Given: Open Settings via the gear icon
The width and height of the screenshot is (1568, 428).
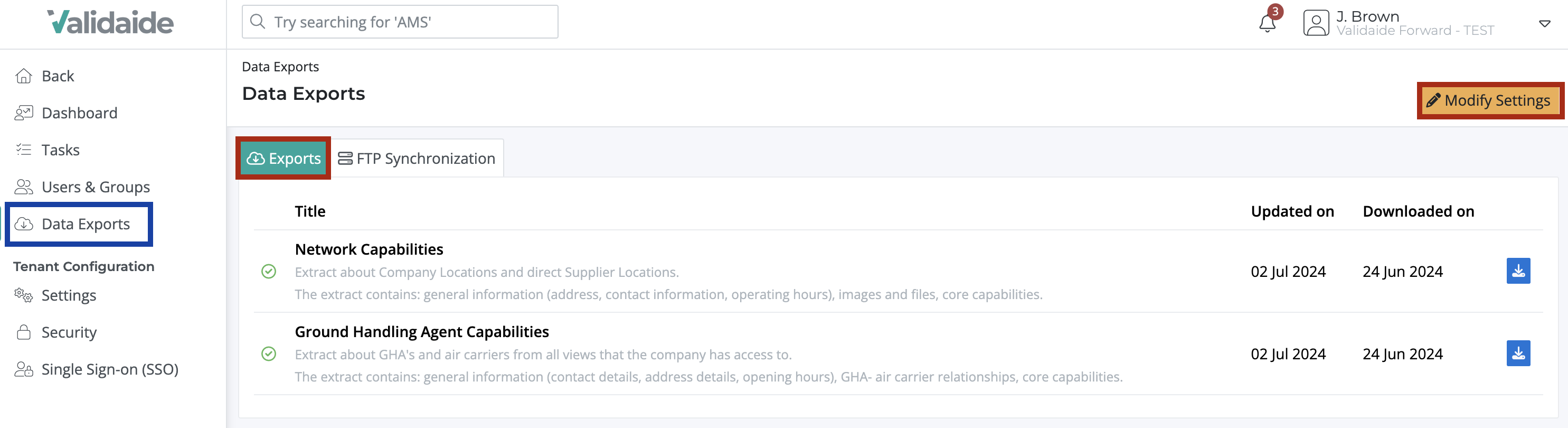Looking at the screenshot, I should pos(23,295).
